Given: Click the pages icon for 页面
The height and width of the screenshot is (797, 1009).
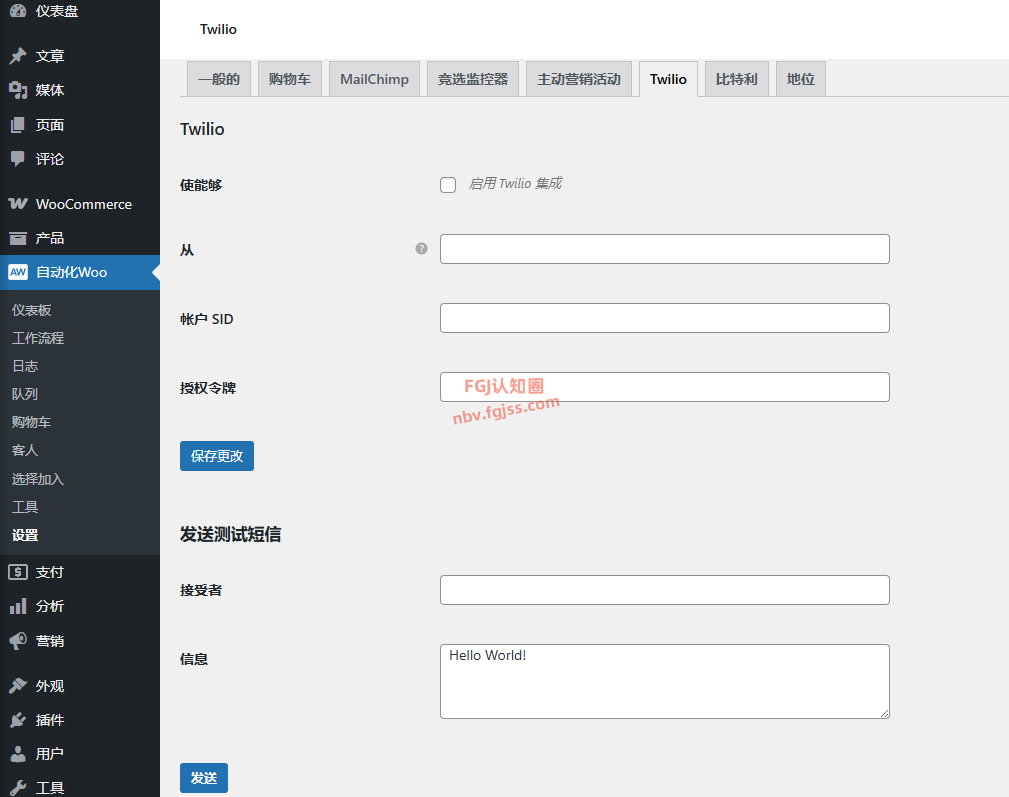Looking at the screenshot, I should [x=18, y=125].
